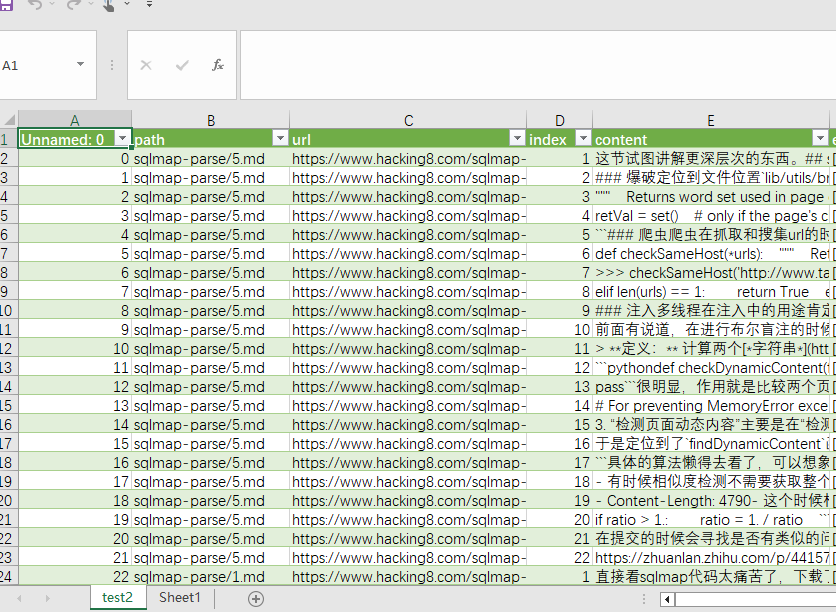Image resolution: width=836 pixels, height=612 pixels.
Task: Click the Select All corner triangle
Action: pyautogui.click(x=10, y=119)
